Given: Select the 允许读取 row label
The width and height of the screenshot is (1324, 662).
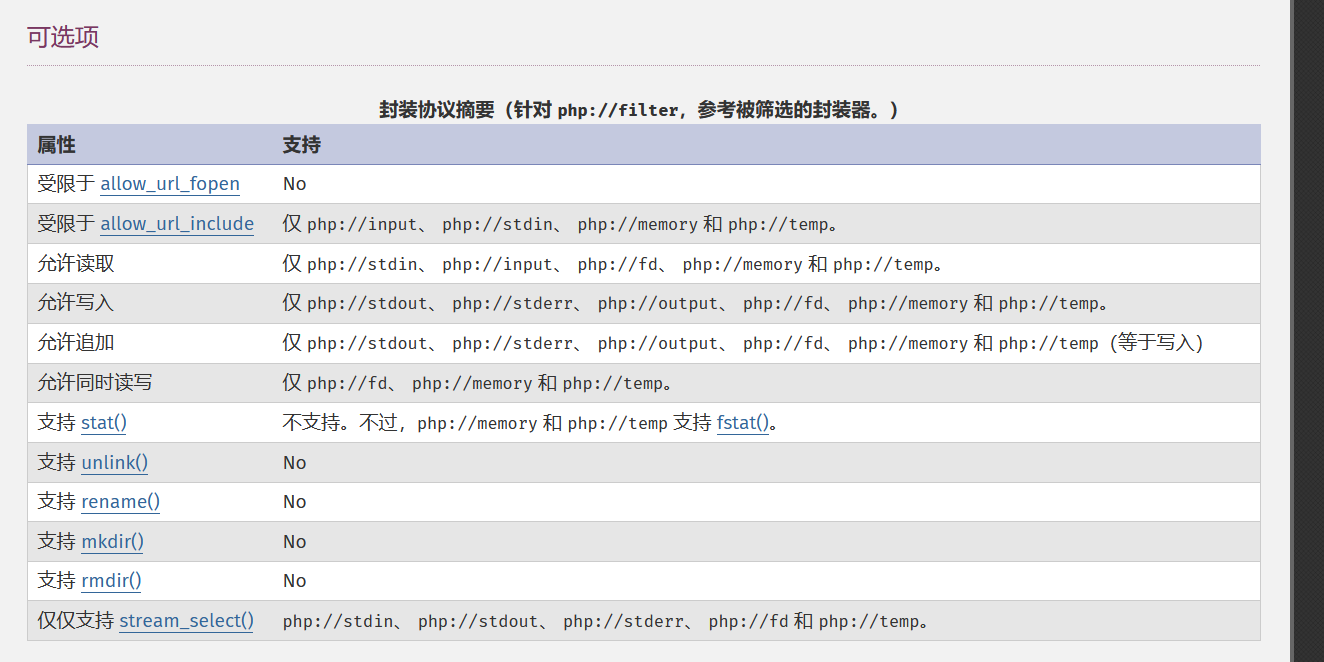Looking at the screenshot, I should (76, 264).
